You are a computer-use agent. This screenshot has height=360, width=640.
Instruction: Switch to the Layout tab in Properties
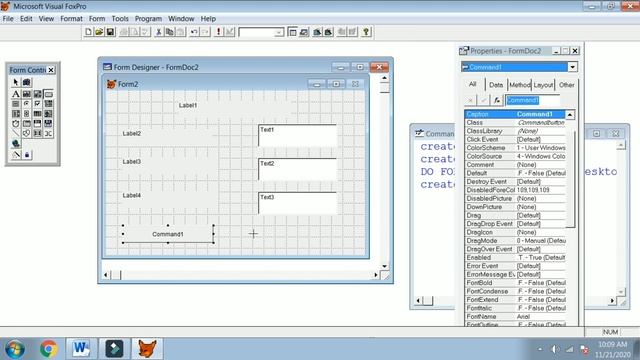tap(543, 85)
